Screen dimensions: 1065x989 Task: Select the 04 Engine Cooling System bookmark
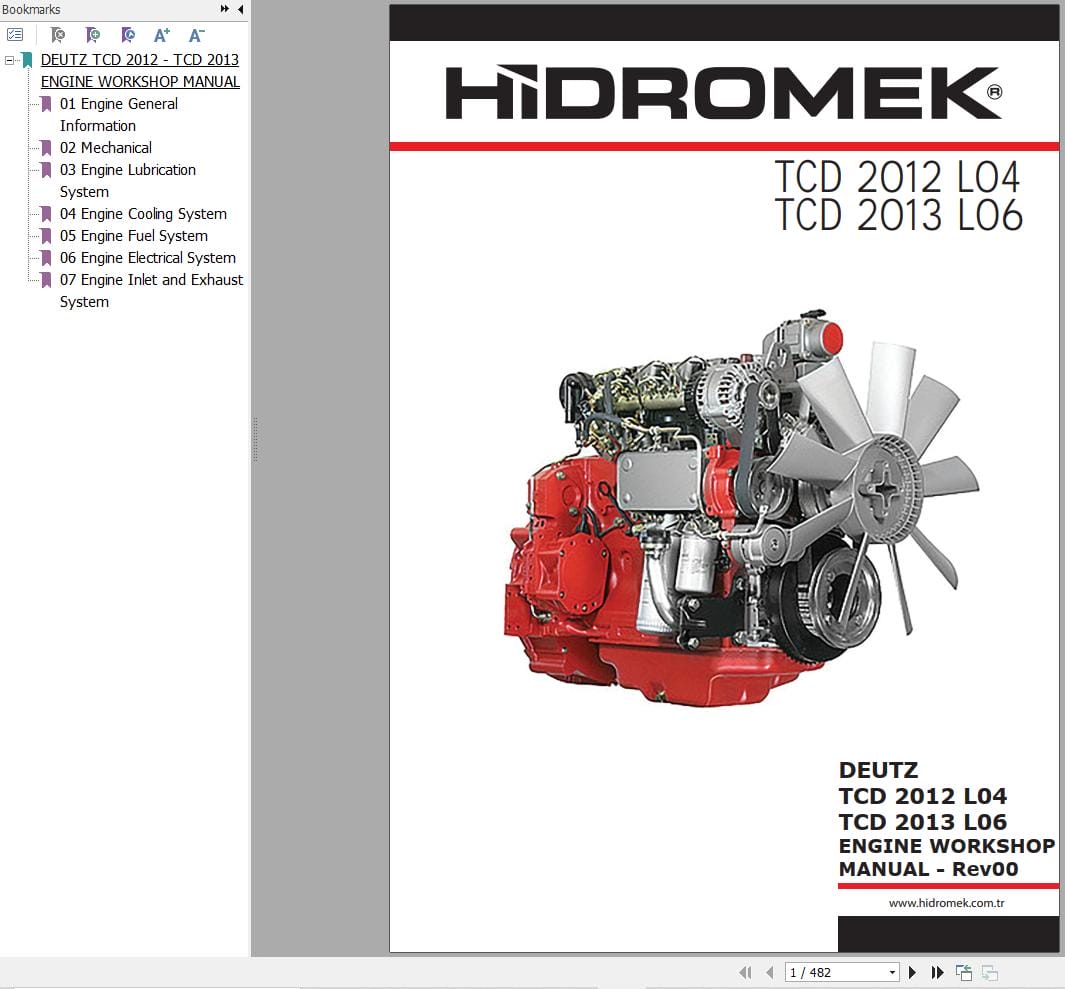[x=144, y=213]
